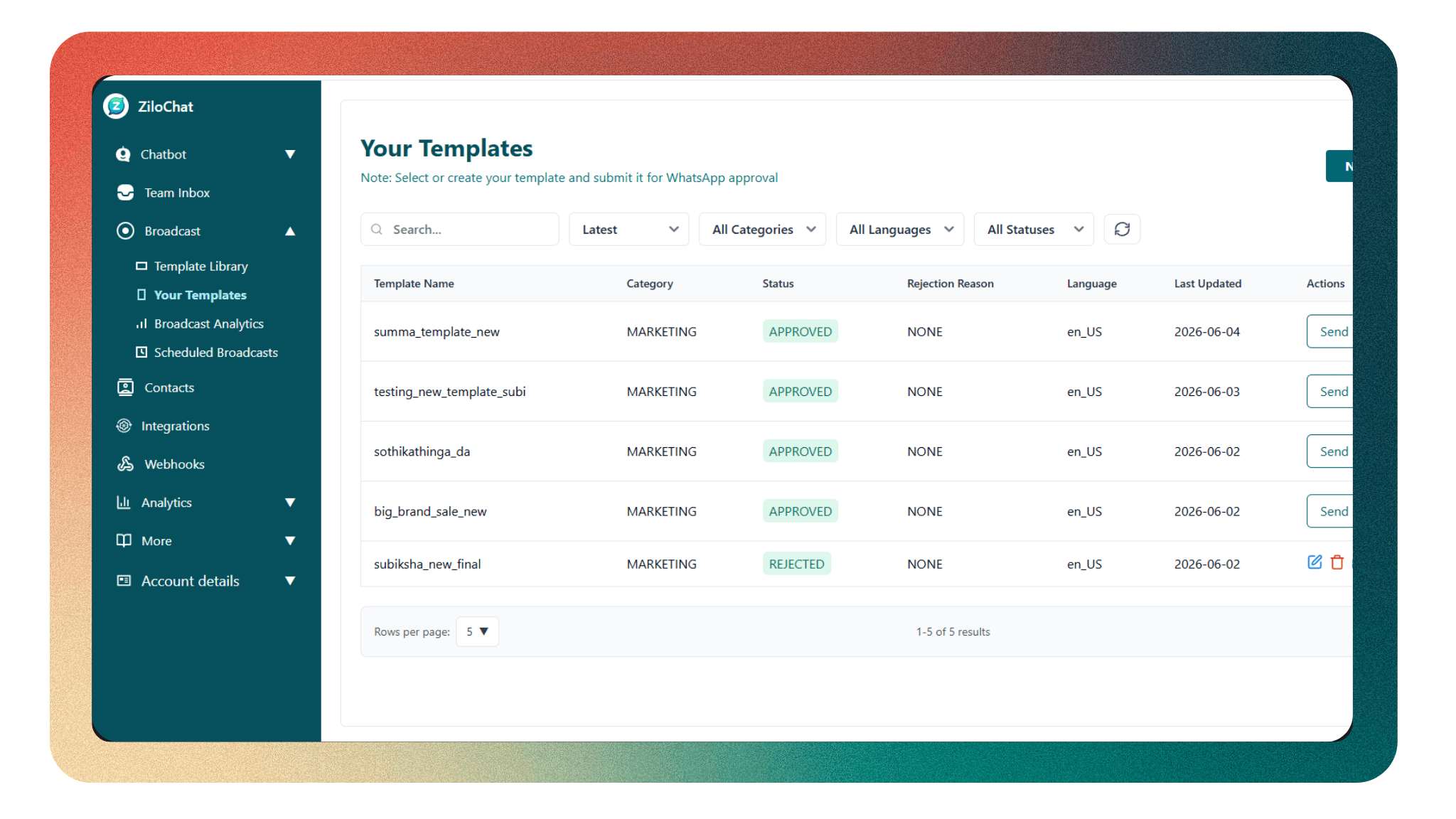Delete the subiksha_new_final template

pyautogui.click(x=1337, y=562)
